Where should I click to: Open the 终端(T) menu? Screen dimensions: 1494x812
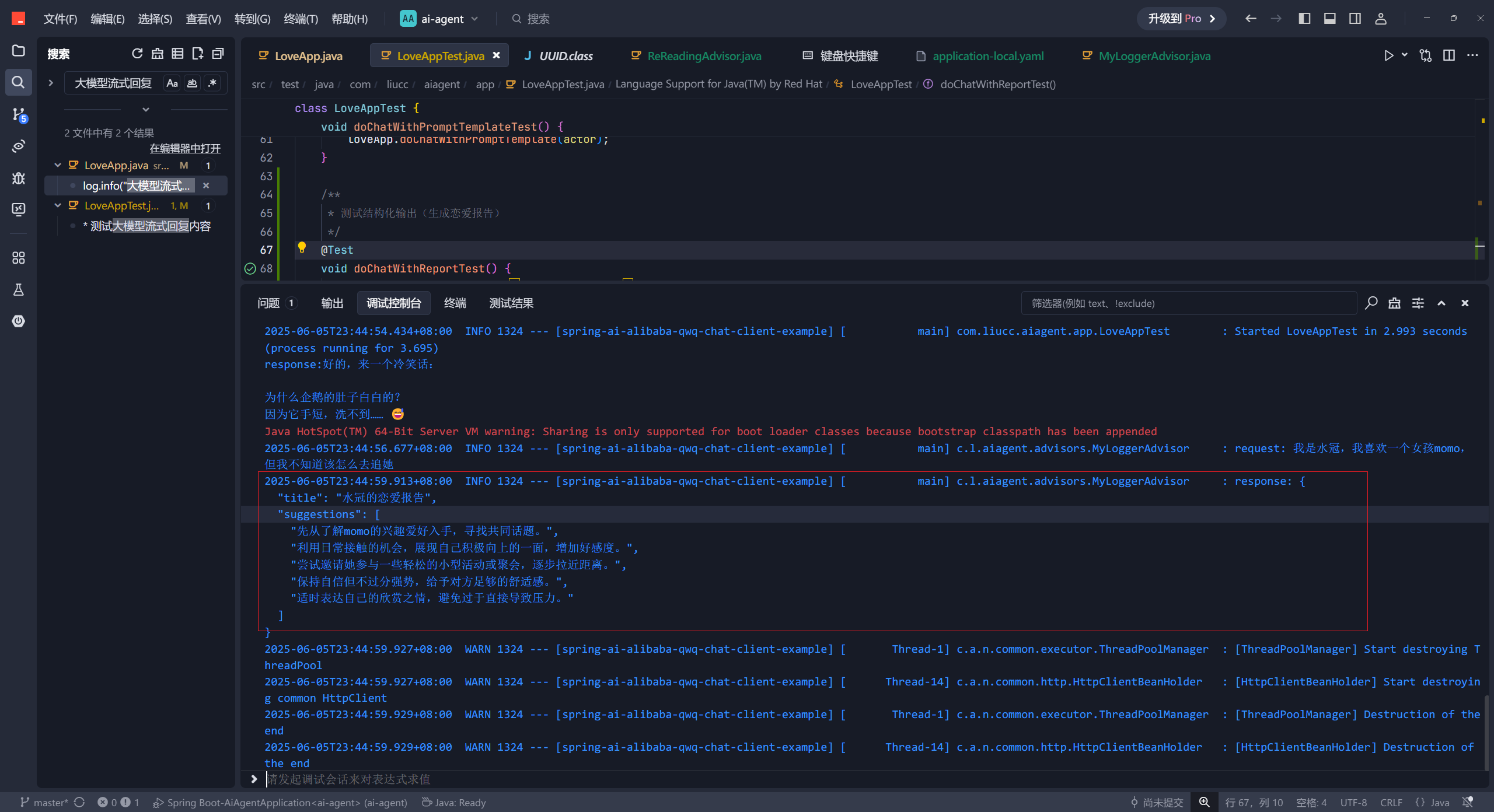(x=301, y=19)
